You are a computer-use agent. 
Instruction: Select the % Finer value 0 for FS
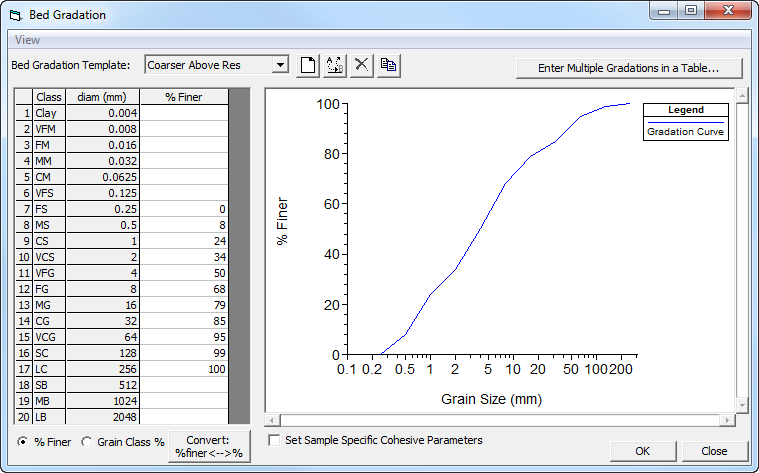[184, 209]
